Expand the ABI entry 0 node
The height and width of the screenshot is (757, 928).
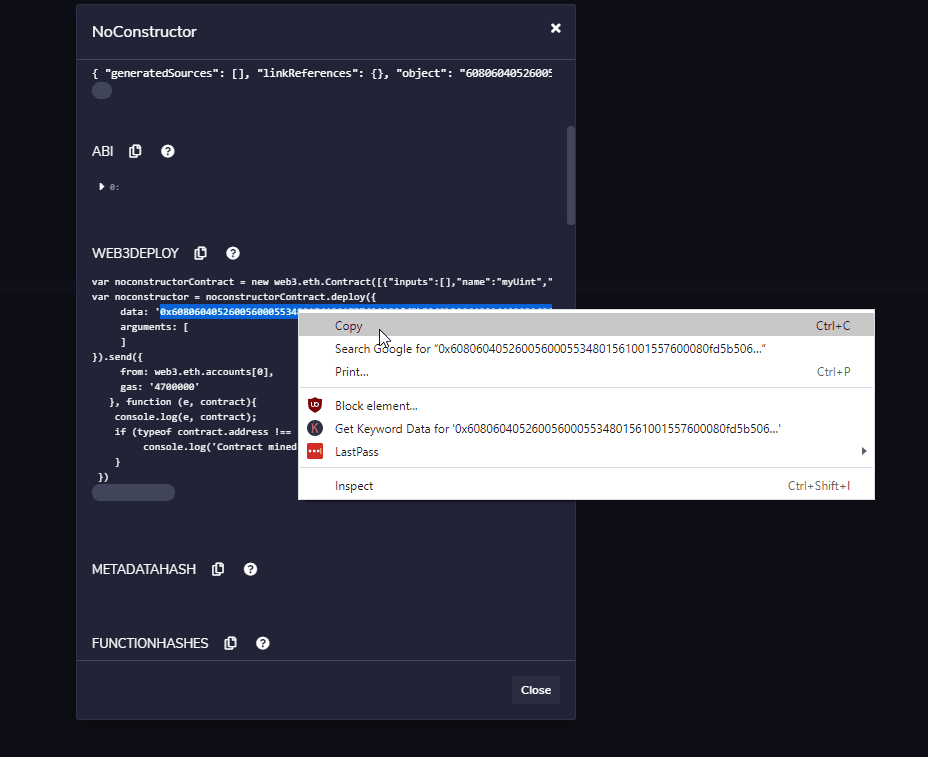tap(101, 186)
